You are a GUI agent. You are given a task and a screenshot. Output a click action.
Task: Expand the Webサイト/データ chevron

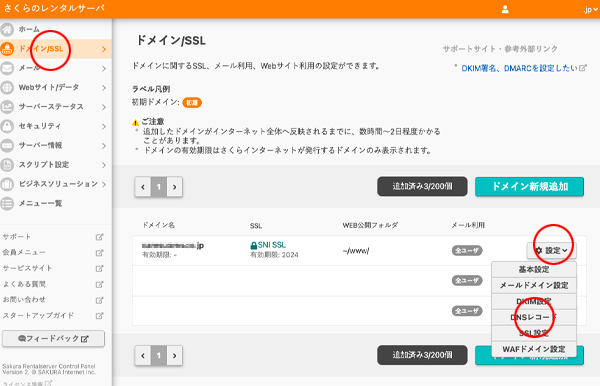pos(104,88)
